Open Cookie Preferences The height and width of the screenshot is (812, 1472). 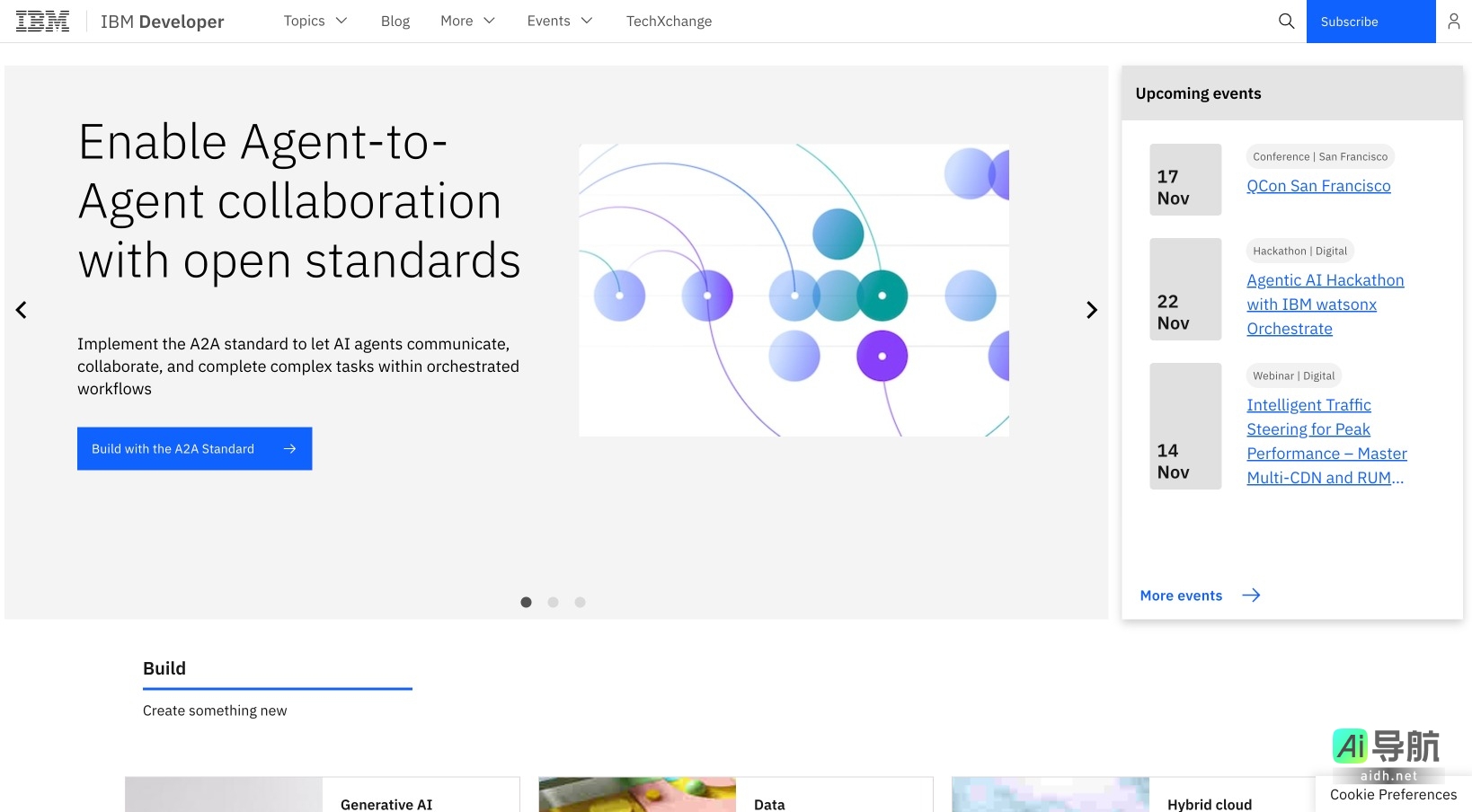1392,794
